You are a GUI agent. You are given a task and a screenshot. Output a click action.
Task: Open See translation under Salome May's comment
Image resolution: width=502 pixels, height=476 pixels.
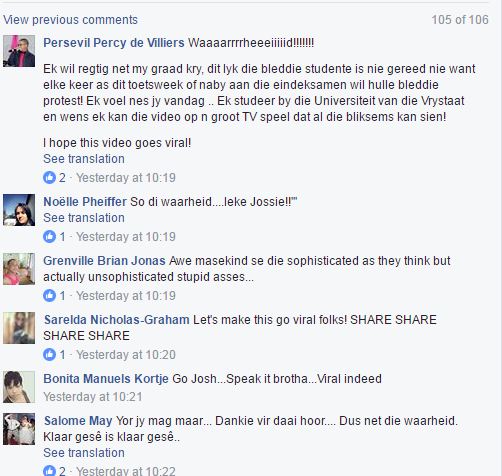click(x=84, y=453)
